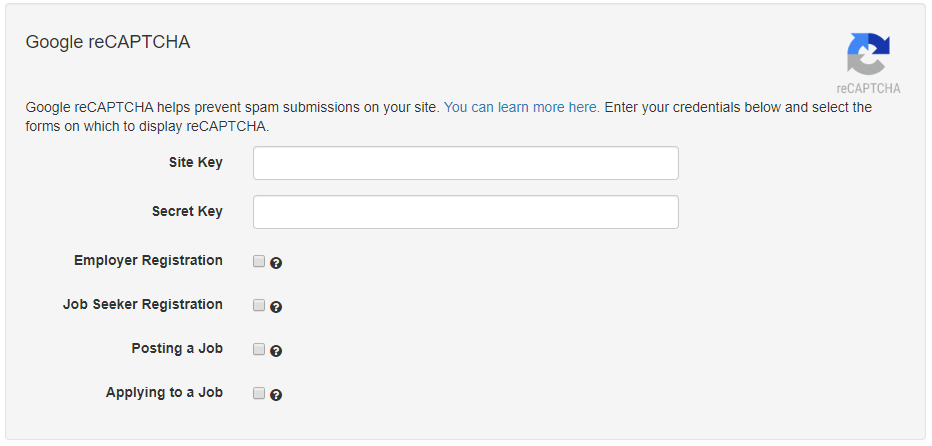Click the help icon beside Job Seeker Registration
The image size is (932, 446).
[276, 307]
